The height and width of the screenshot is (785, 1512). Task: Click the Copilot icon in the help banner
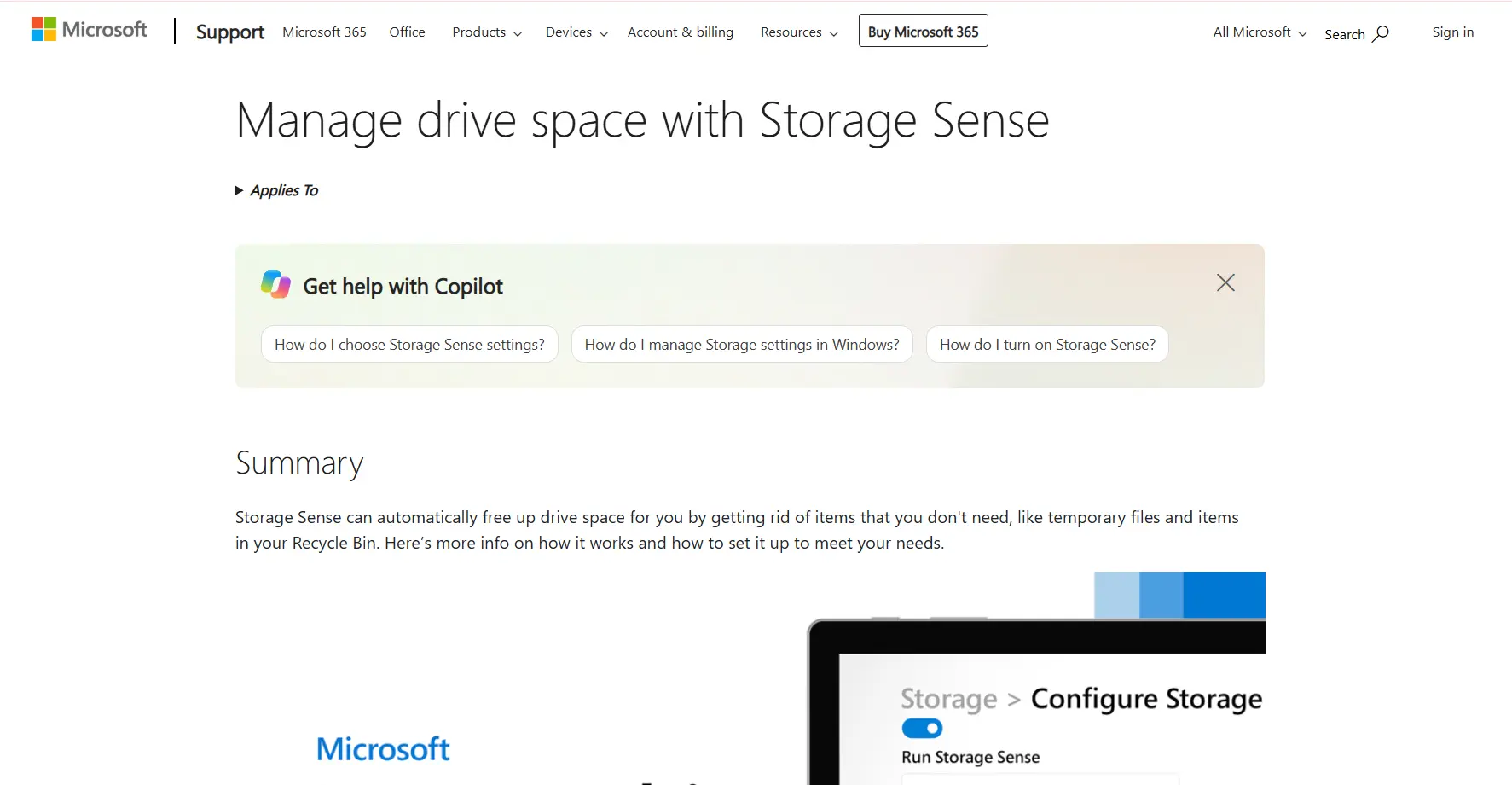click(275, 285)
